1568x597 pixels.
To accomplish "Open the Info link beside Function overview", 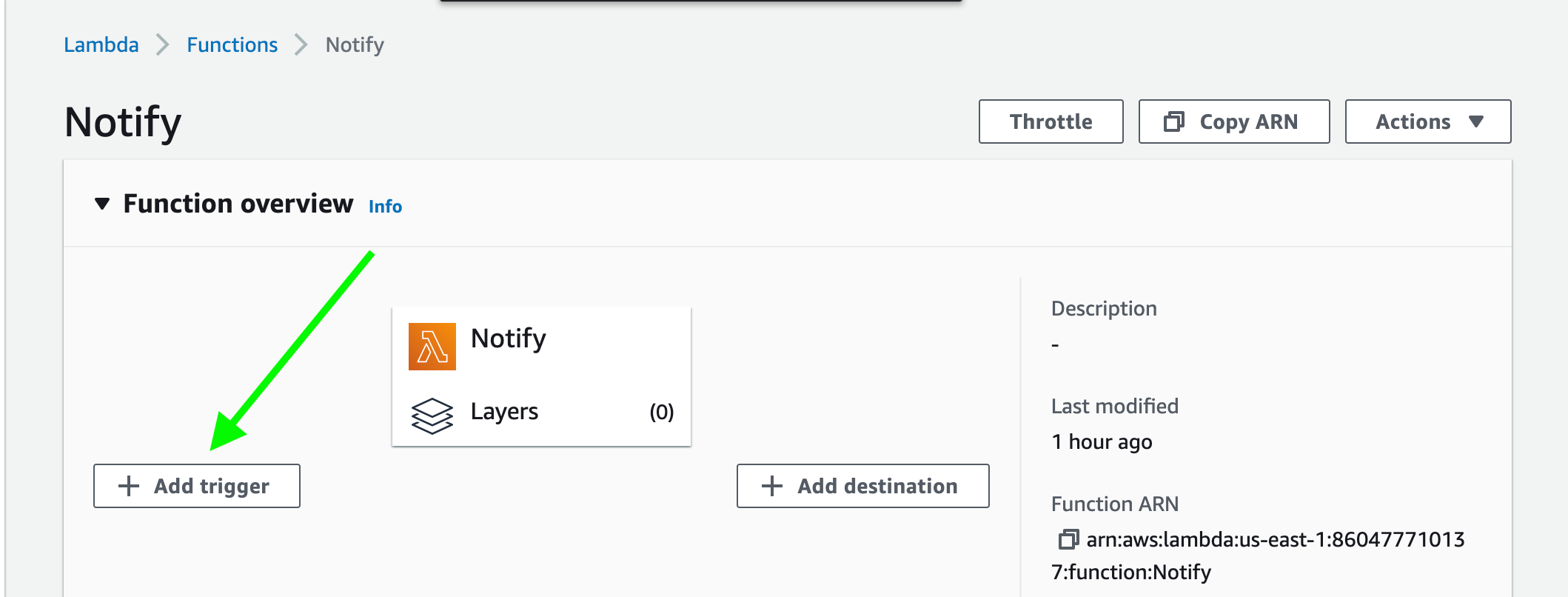I will [385, 207].
